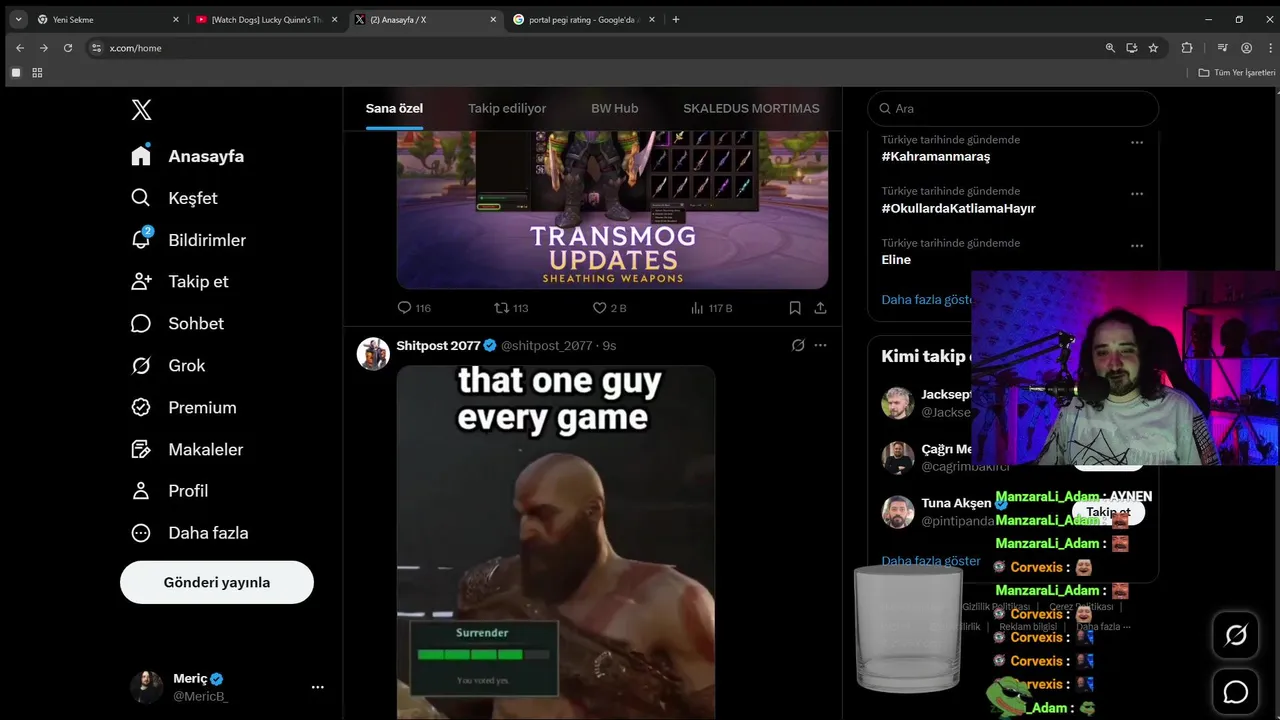Click Ara search field
The image size is (1280, 720).
1013,108
